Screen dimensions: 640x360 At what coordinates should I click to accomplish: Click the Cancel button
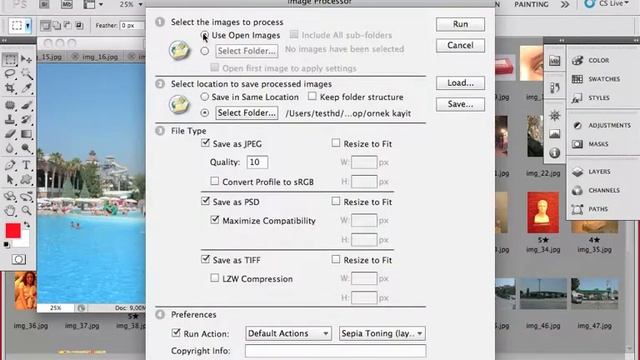[x=460, y=45]
